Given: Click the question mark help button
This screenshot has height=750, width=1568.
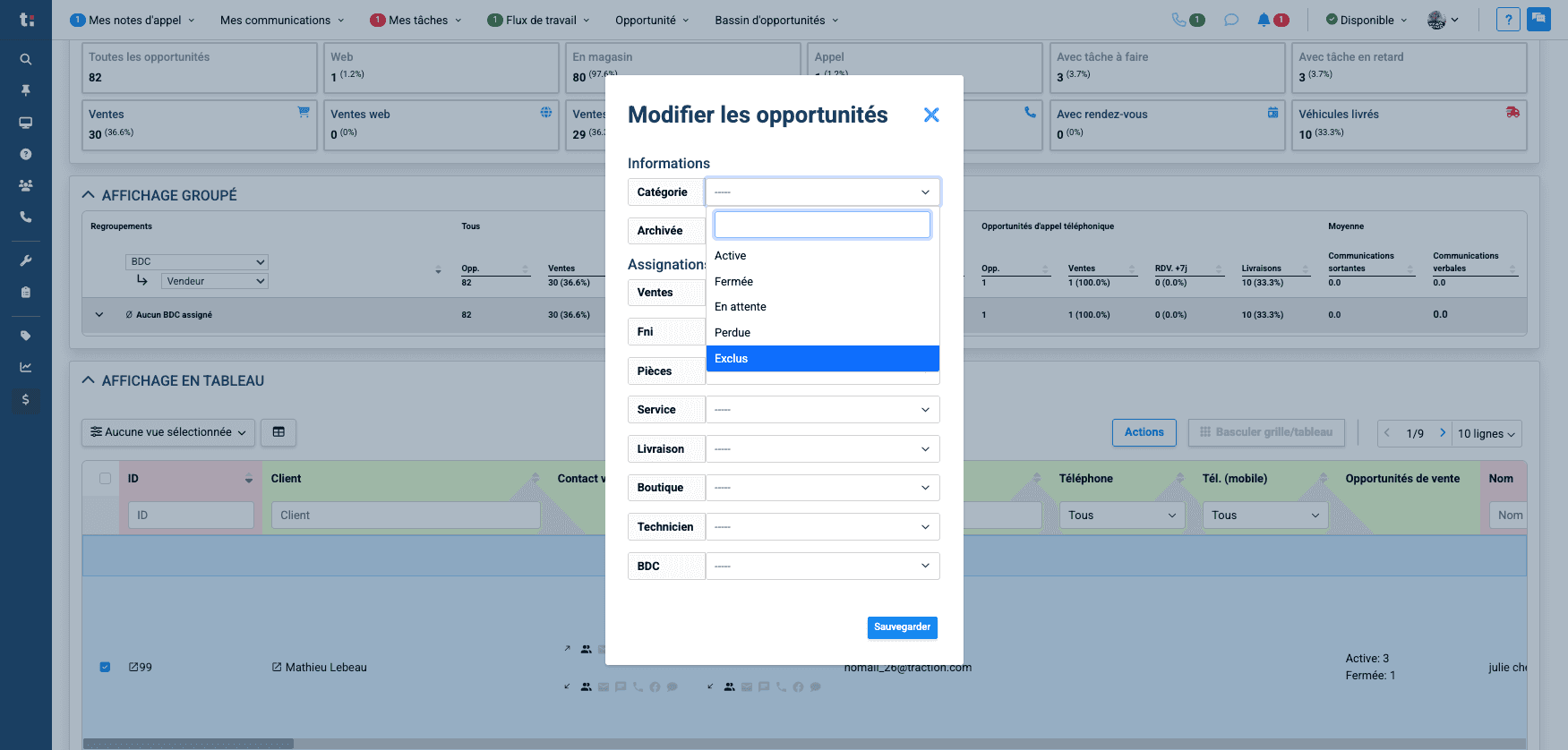Looking at the screenshot, I should (x=1508, y=20).
